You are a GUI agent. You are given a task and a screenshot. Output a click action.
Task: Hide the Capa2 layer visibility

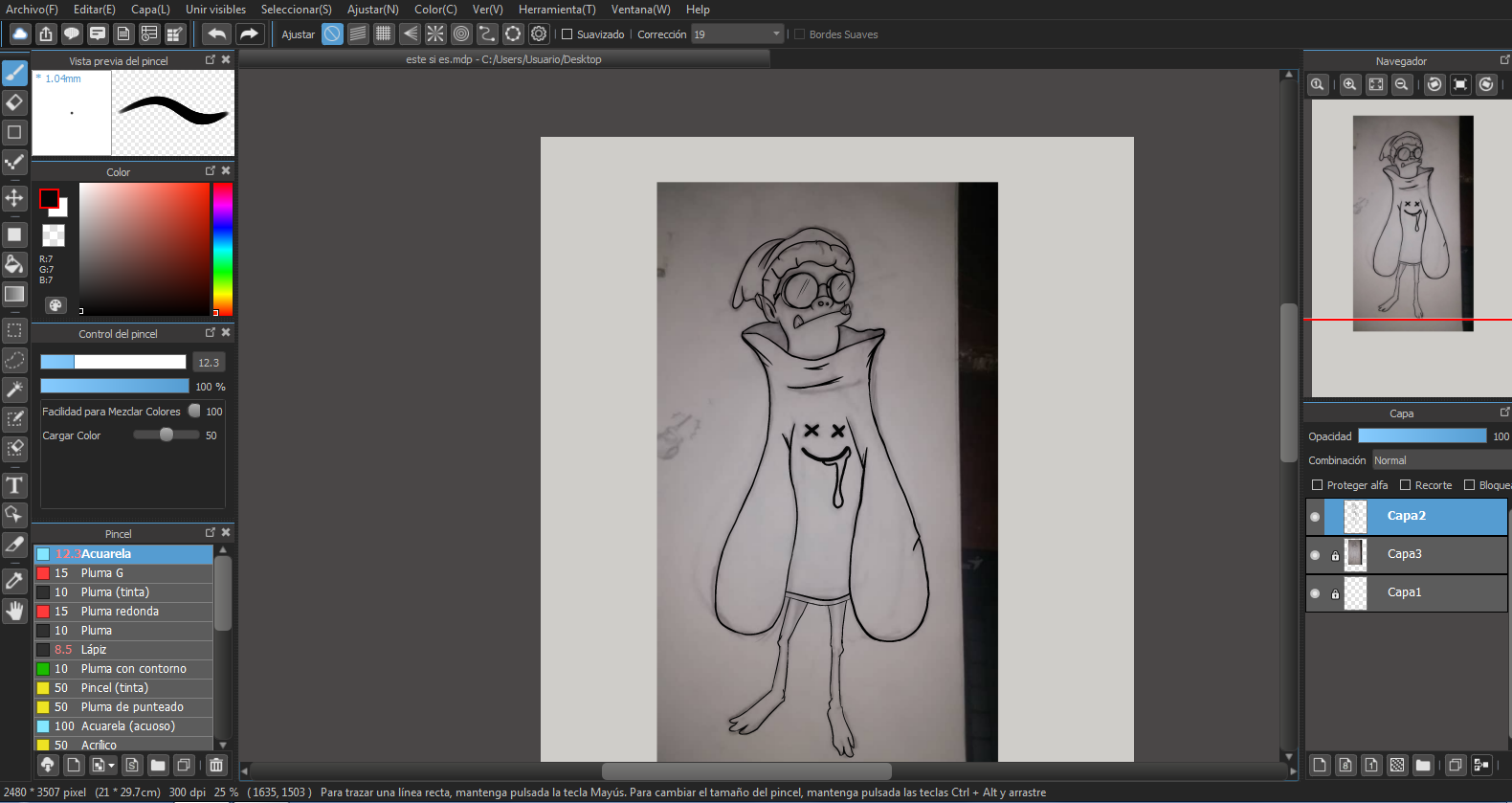pyautogui.click(x=1315, y=517)
